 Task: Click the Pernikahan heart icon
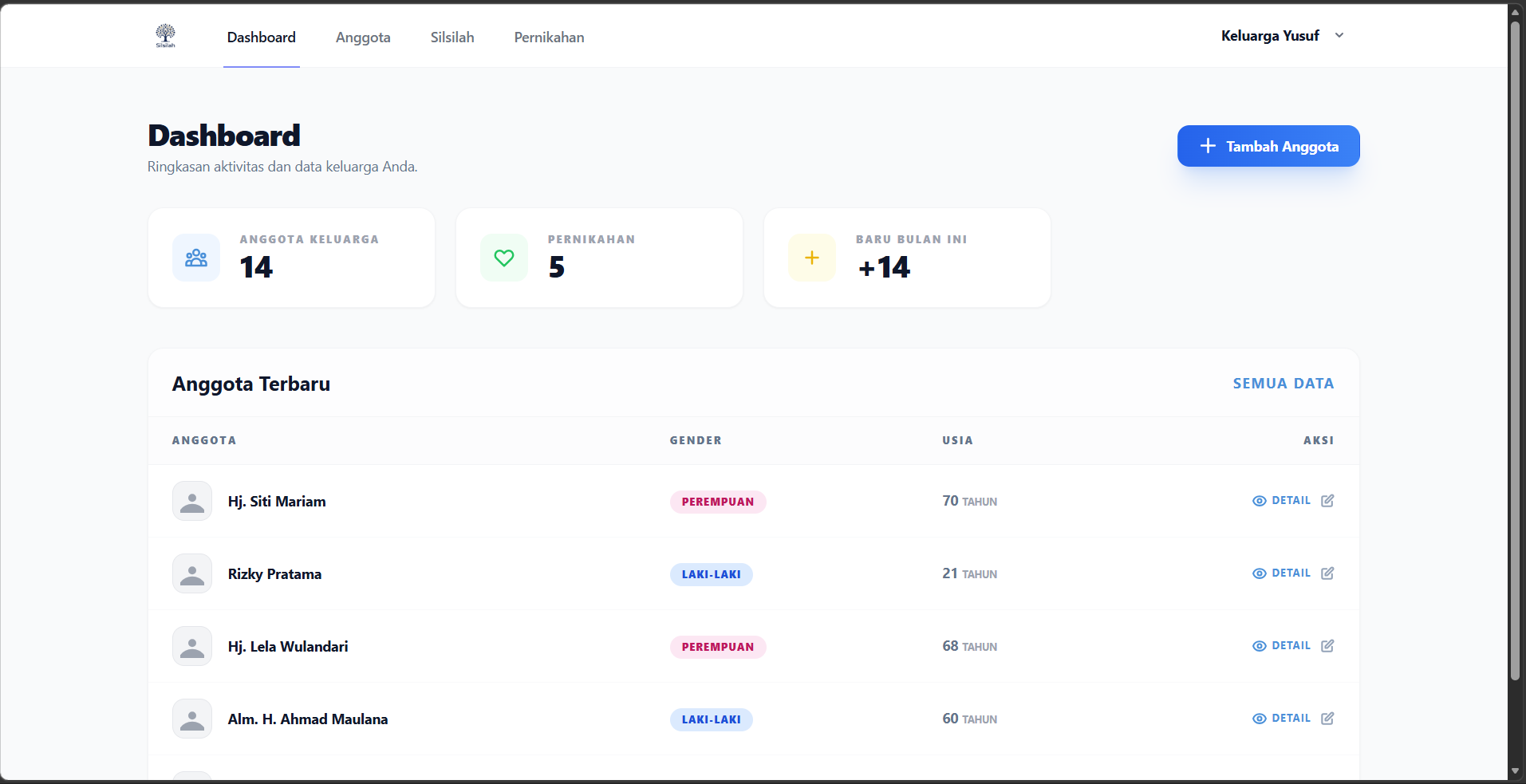(x=504, y=258)
